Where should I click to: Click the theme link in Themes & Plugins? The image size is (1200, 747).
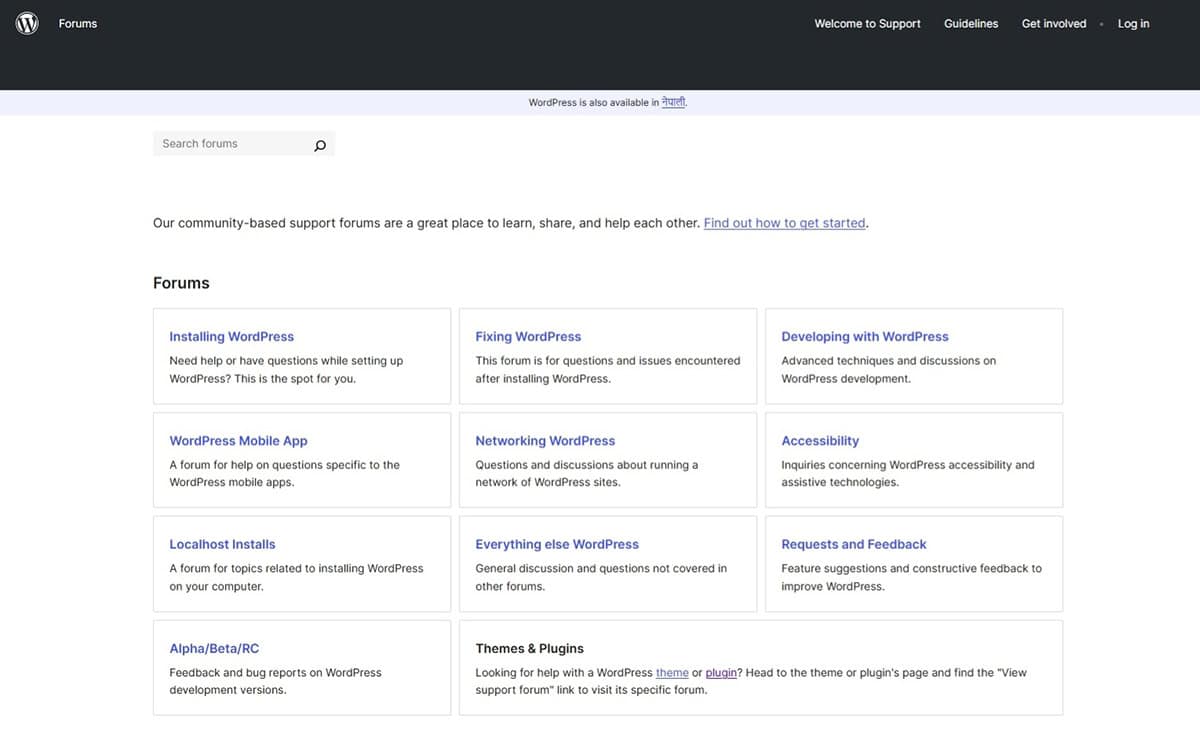coord(672,673)
